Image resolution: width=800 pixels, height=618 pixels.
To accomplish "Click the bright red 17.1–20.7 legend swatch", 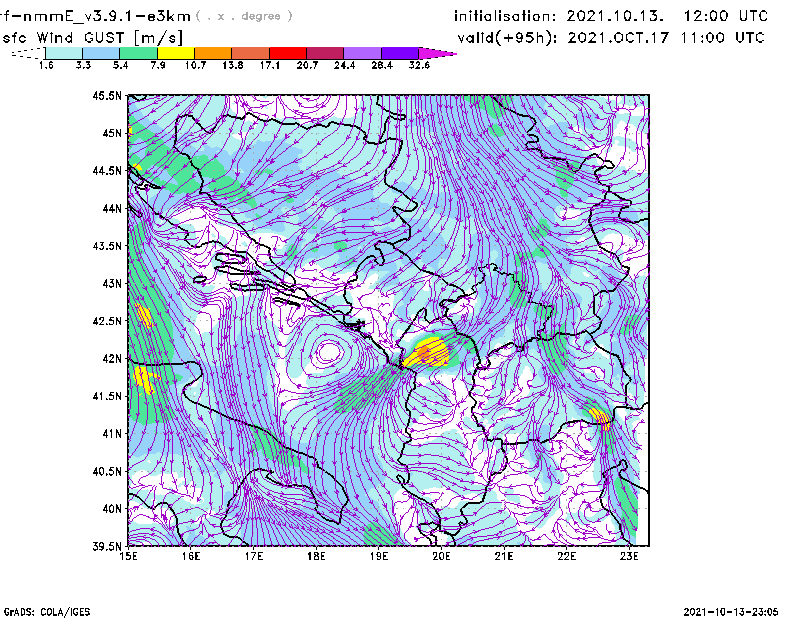I will [288, 53].
